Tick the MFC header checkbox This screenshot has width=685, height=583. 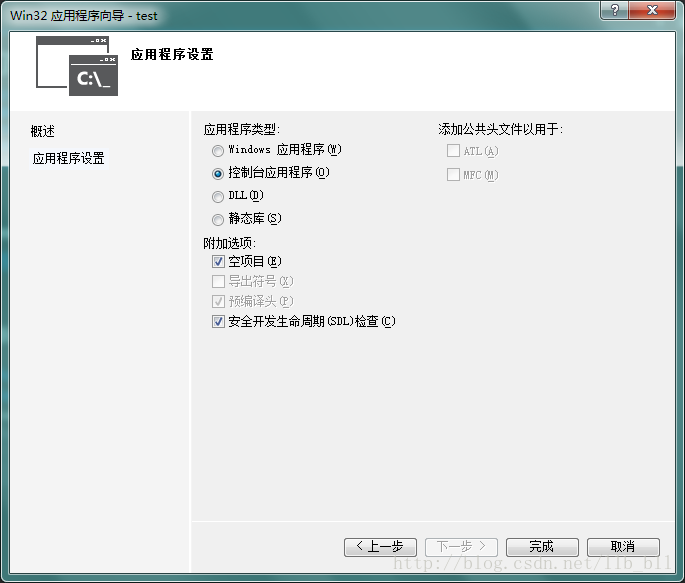453,175
